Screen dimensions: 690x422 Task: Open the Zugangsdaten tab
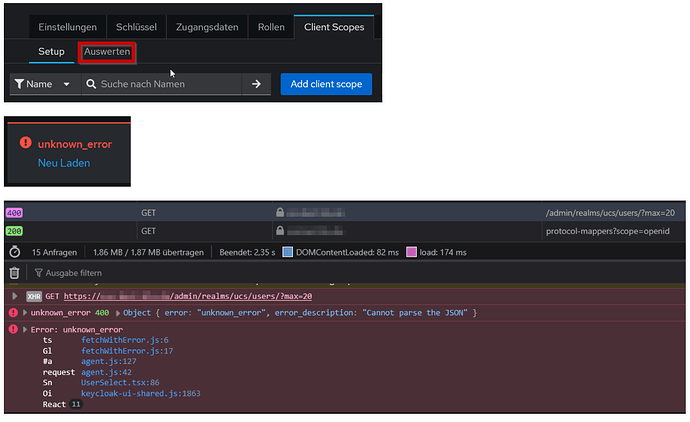pyautogui.click(x=207, y=27)
